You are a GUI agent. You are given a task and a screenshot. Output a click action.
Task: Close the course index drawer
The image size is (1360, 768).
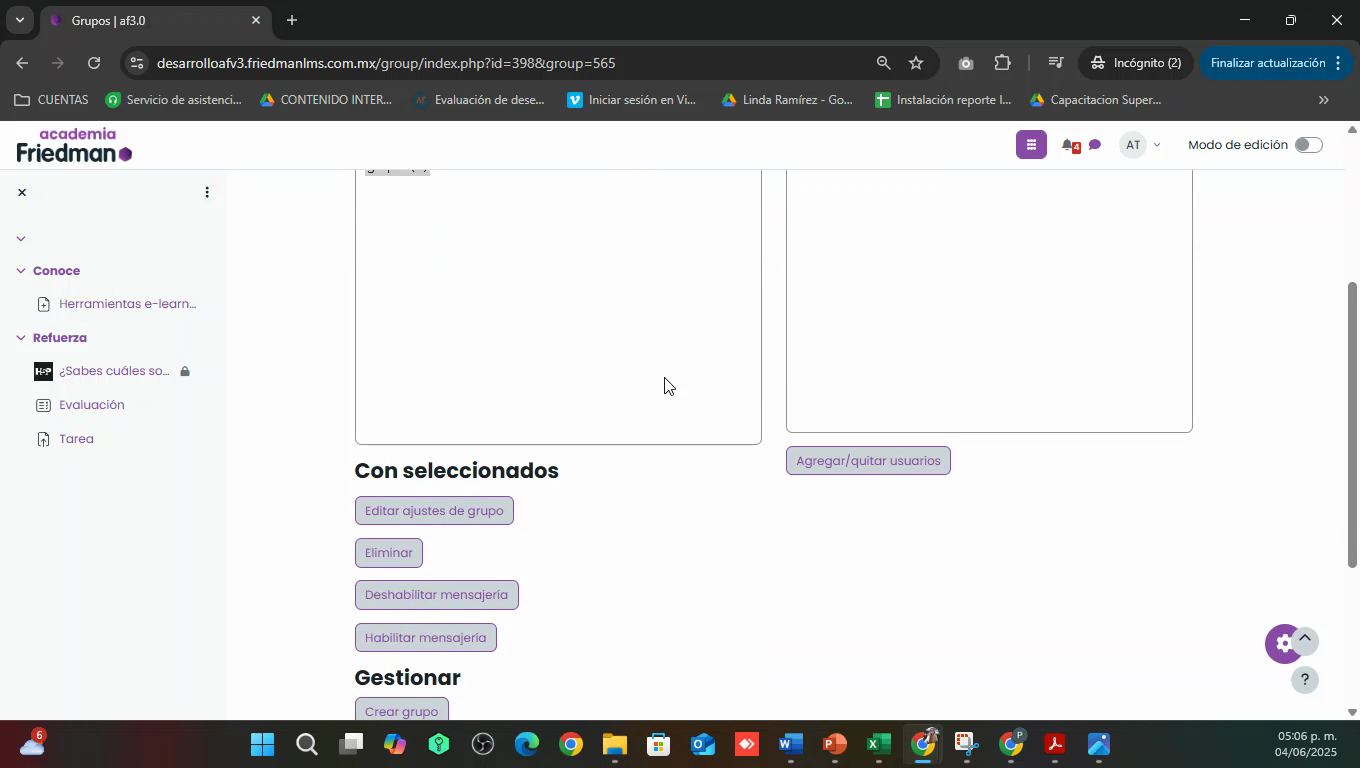point(22,192)
